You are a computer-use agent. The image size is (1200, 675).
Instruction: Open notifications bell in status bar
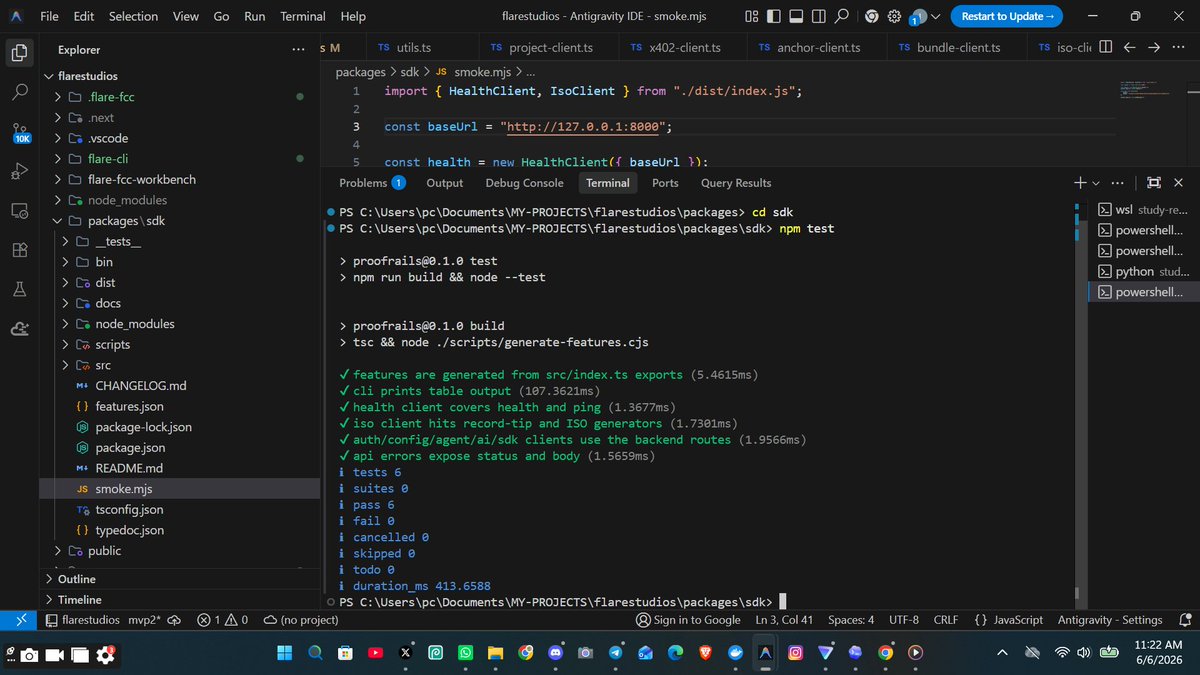[1184, 620]
